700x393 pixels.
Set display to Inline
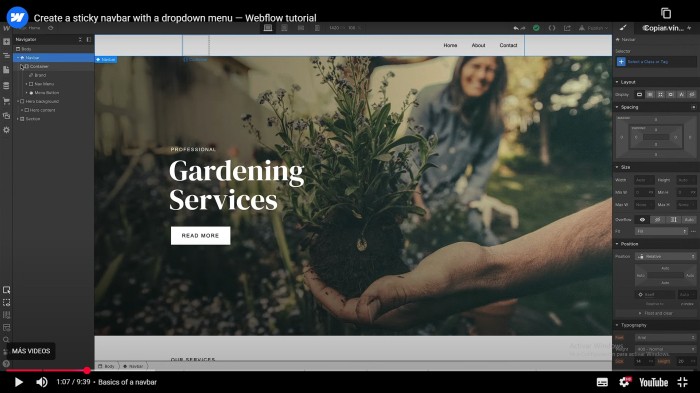pyautogui.click(x=681, y=95)
